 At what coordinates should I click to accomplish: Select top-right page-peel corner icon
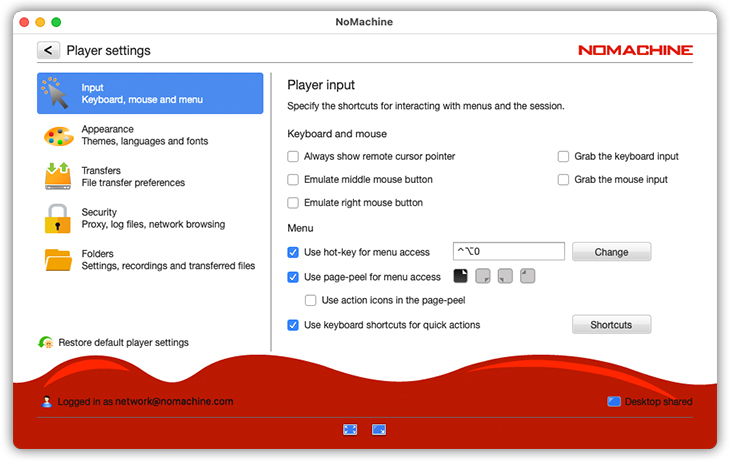coord(461,276)
